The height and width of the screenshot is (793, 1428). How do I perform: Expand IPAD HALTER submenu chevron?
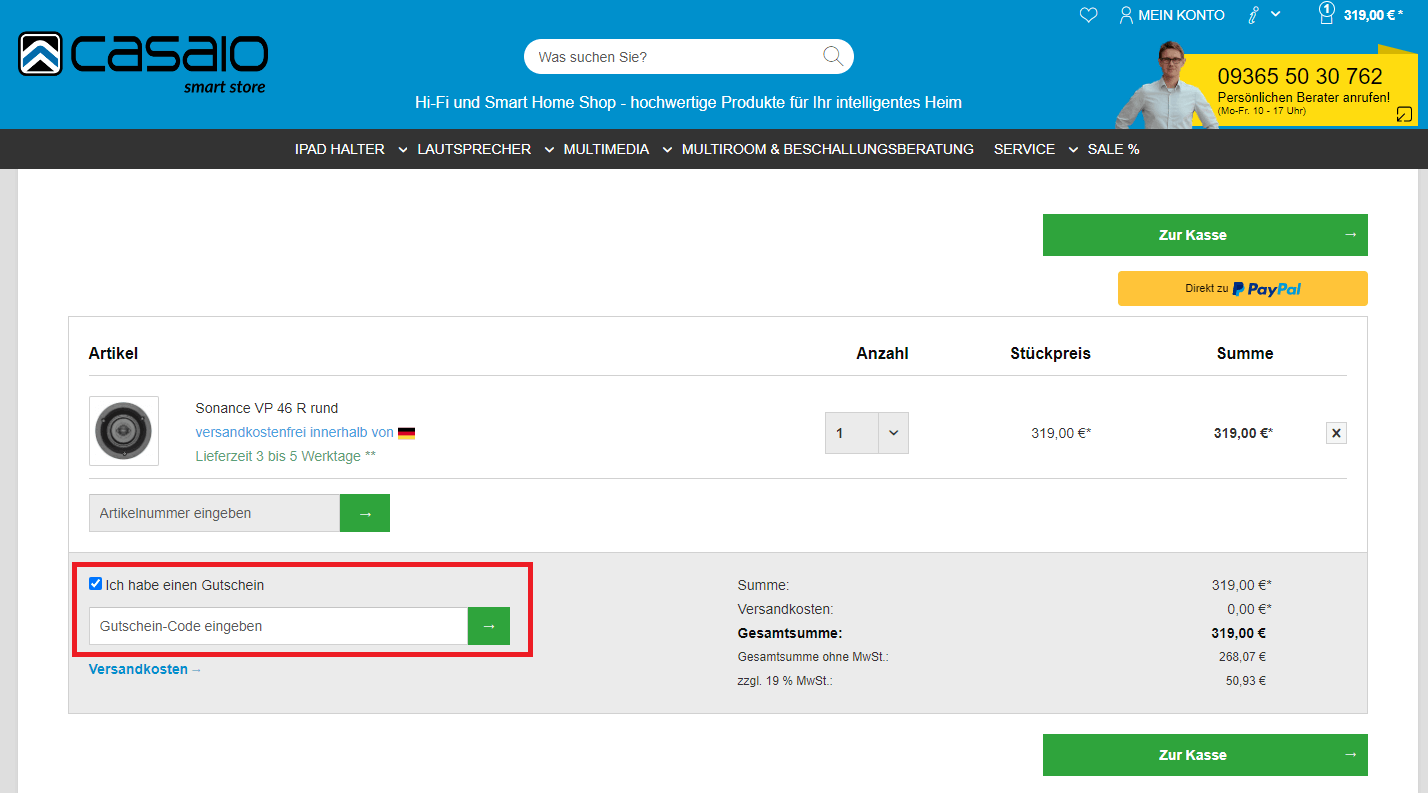403,150
